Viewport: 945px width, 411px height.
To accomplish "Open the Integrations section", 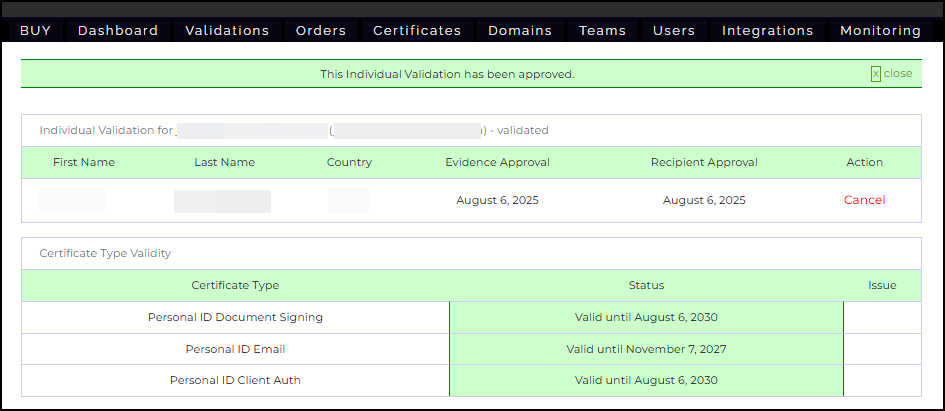I will [768, 31].
